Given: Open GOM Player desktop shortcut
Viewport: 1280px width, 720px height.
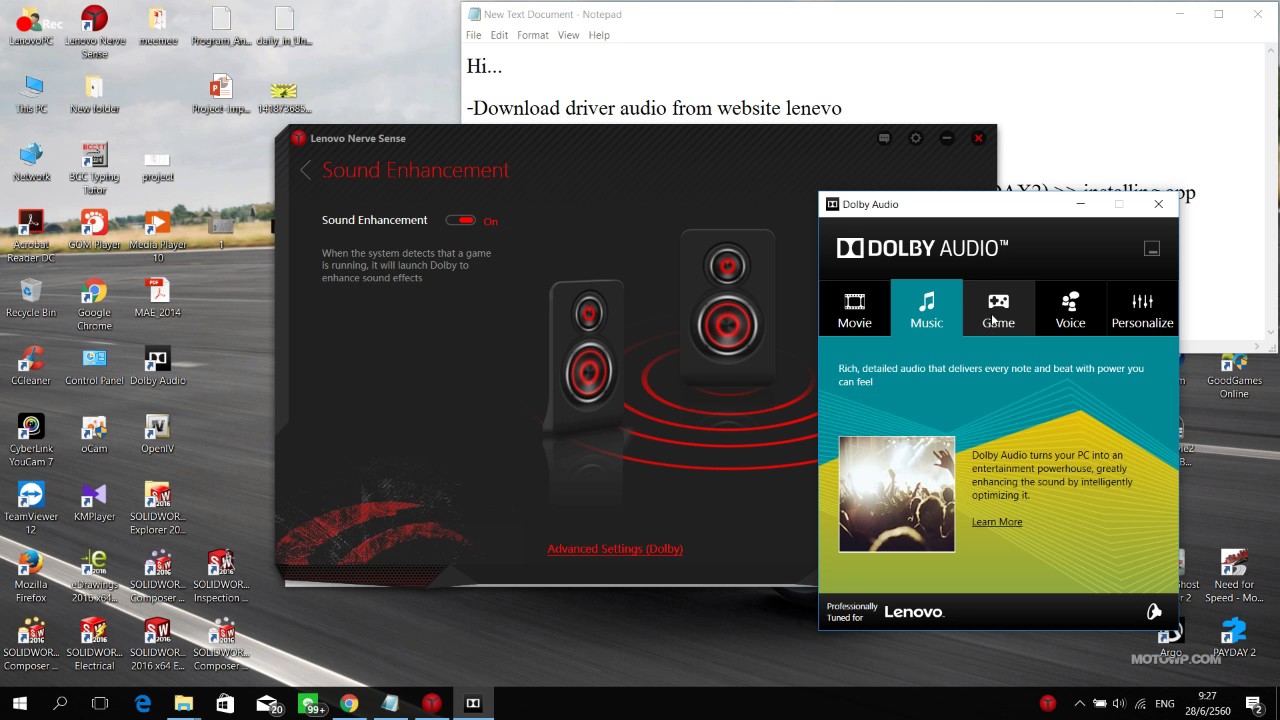Looking at the screenshot, I should (94, 230).
